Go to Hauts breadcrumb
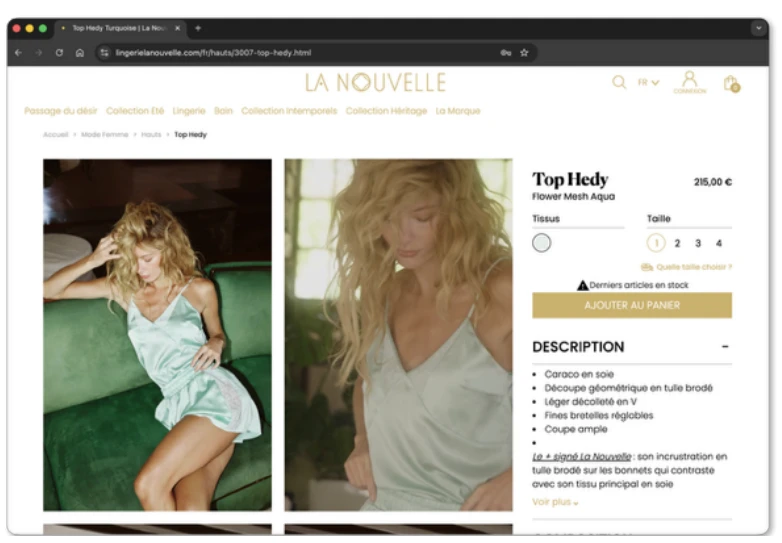This screenshot has height=543, width=782. pyautogui.click(x=151, y=135)
